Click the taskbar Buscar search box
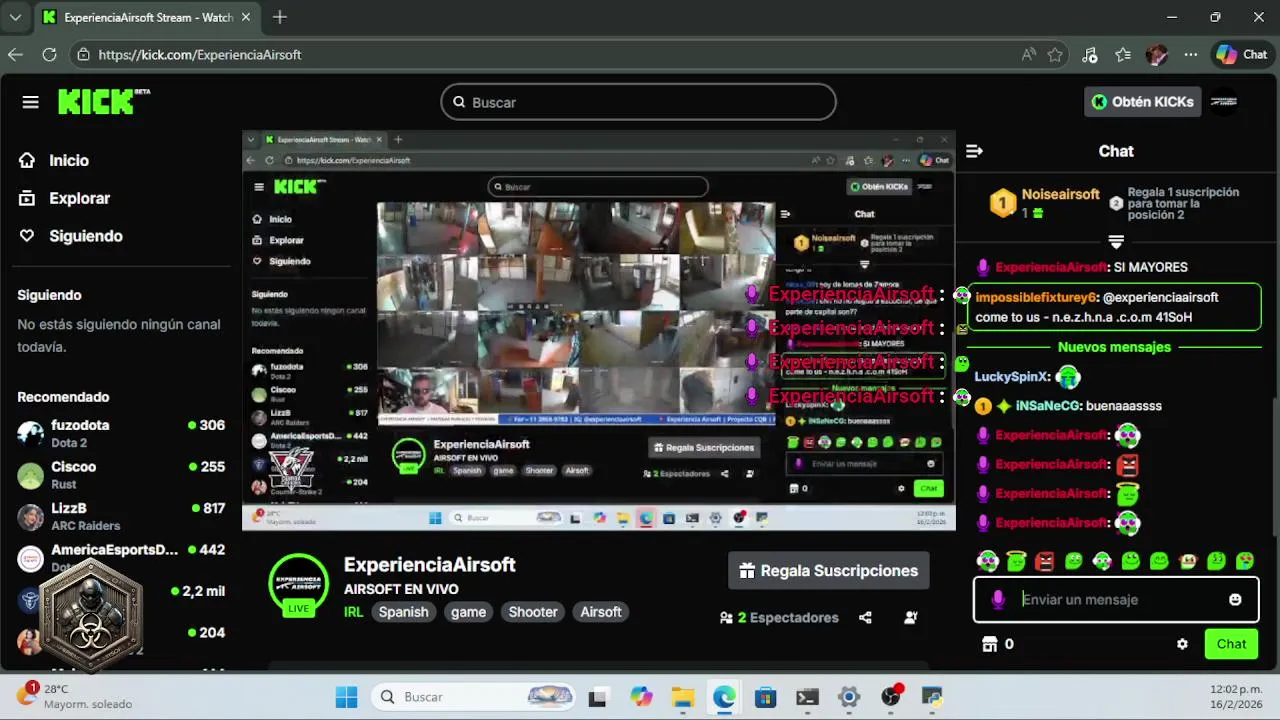This screenshot has height=720, width=1280. (474, 696)
